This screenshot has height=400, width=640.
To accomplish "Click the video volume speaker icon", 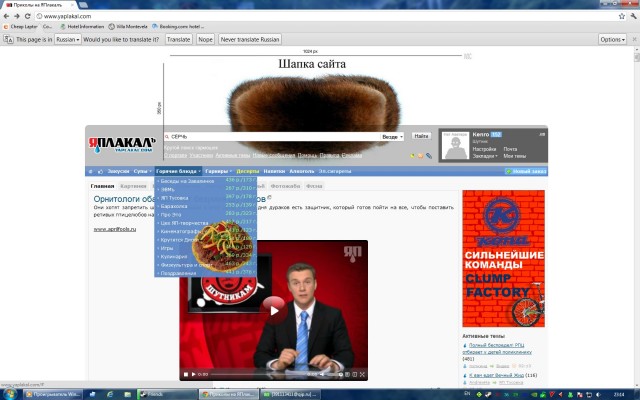I will [x=322, y=374].
